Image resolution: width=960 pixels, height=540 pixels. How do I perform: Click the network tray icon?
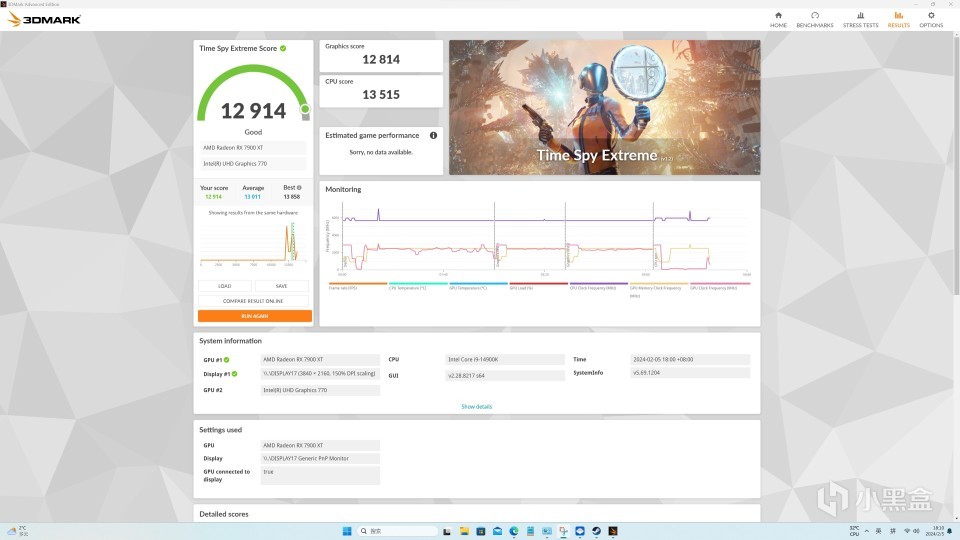[x=907, y=531]
